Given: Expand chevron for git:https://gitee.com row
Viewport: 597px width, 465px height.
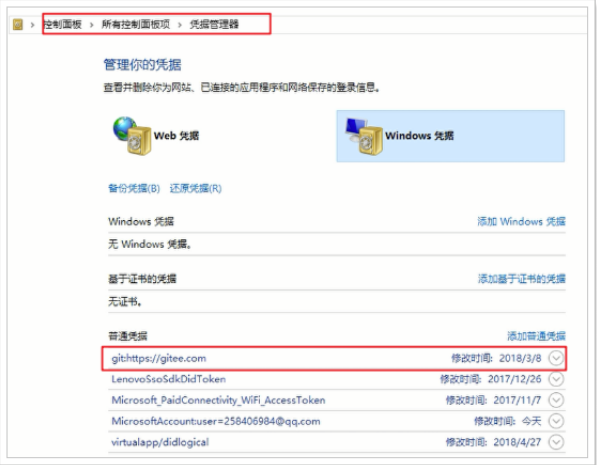Looking at the screenshot, I should point(556,358).
